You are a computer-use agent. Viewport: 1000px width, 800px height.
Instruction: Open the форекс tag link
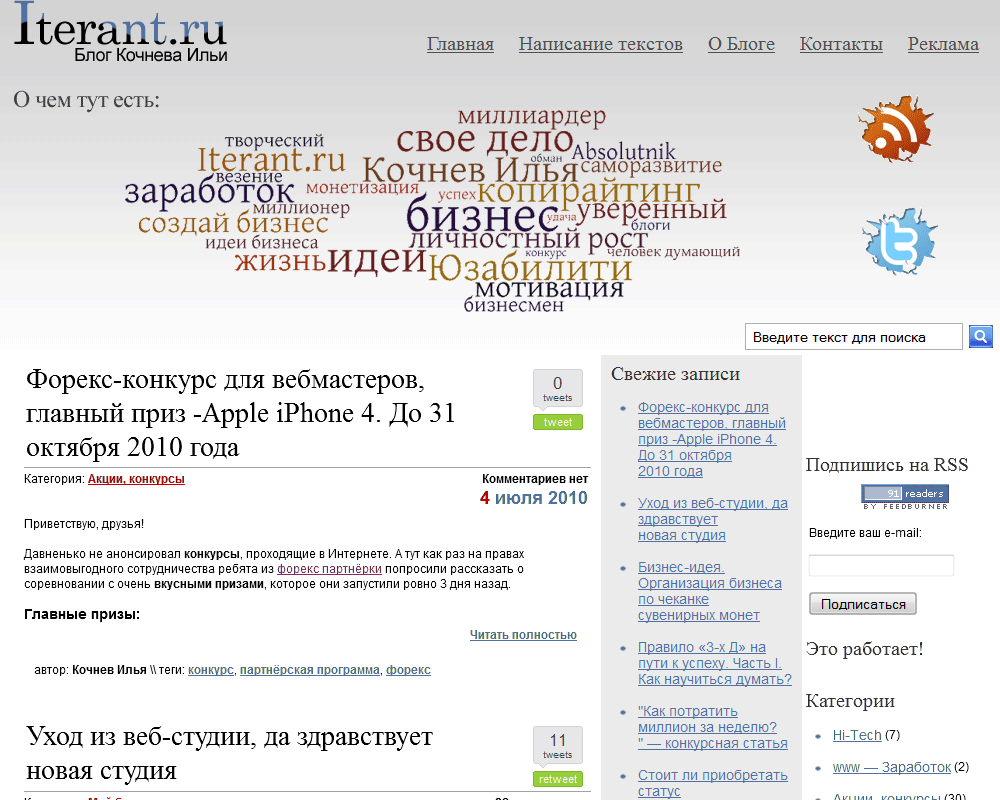point(408,670)
